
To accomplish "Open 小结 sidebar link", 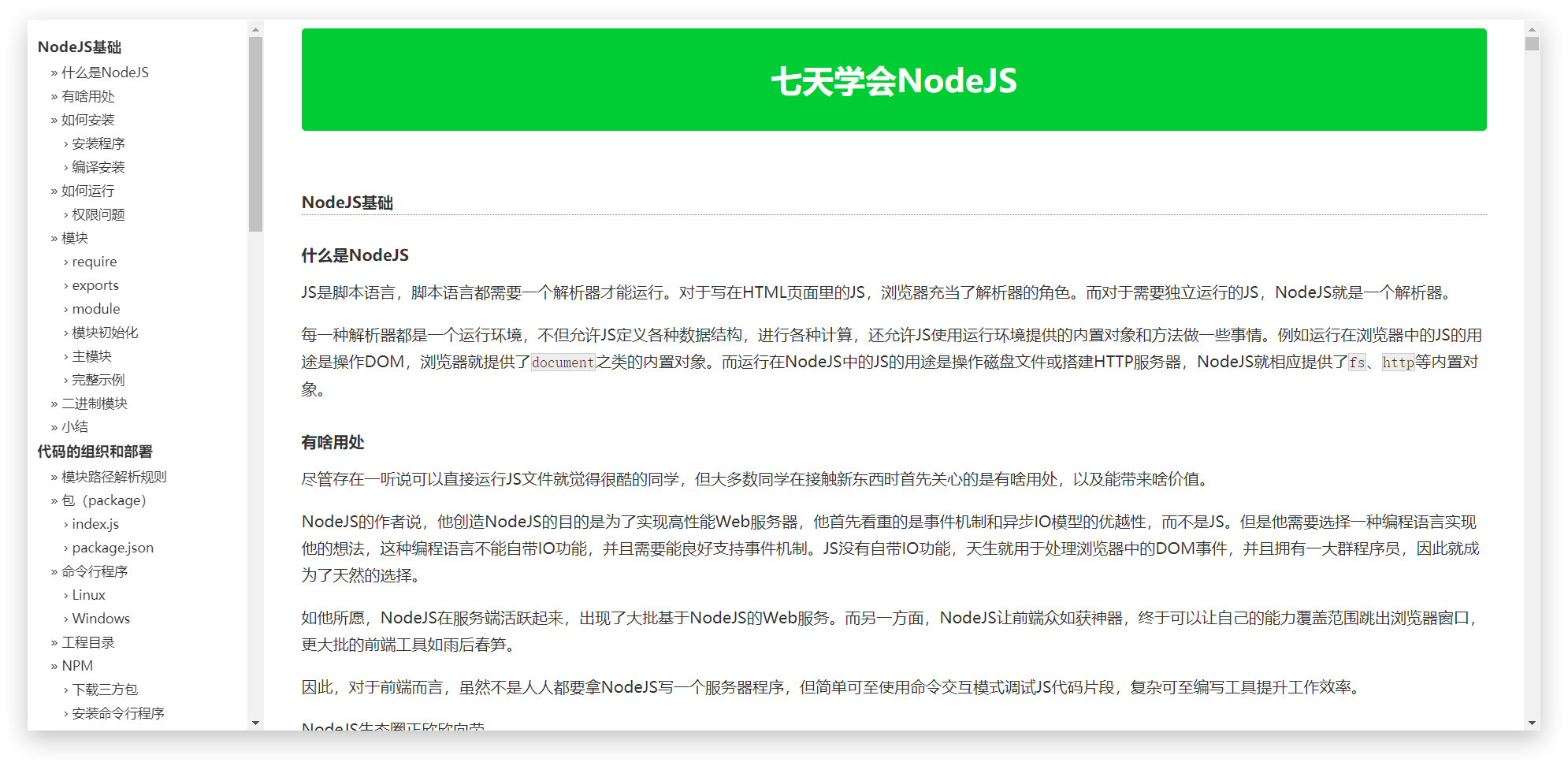I will click(x=75, y=427).
